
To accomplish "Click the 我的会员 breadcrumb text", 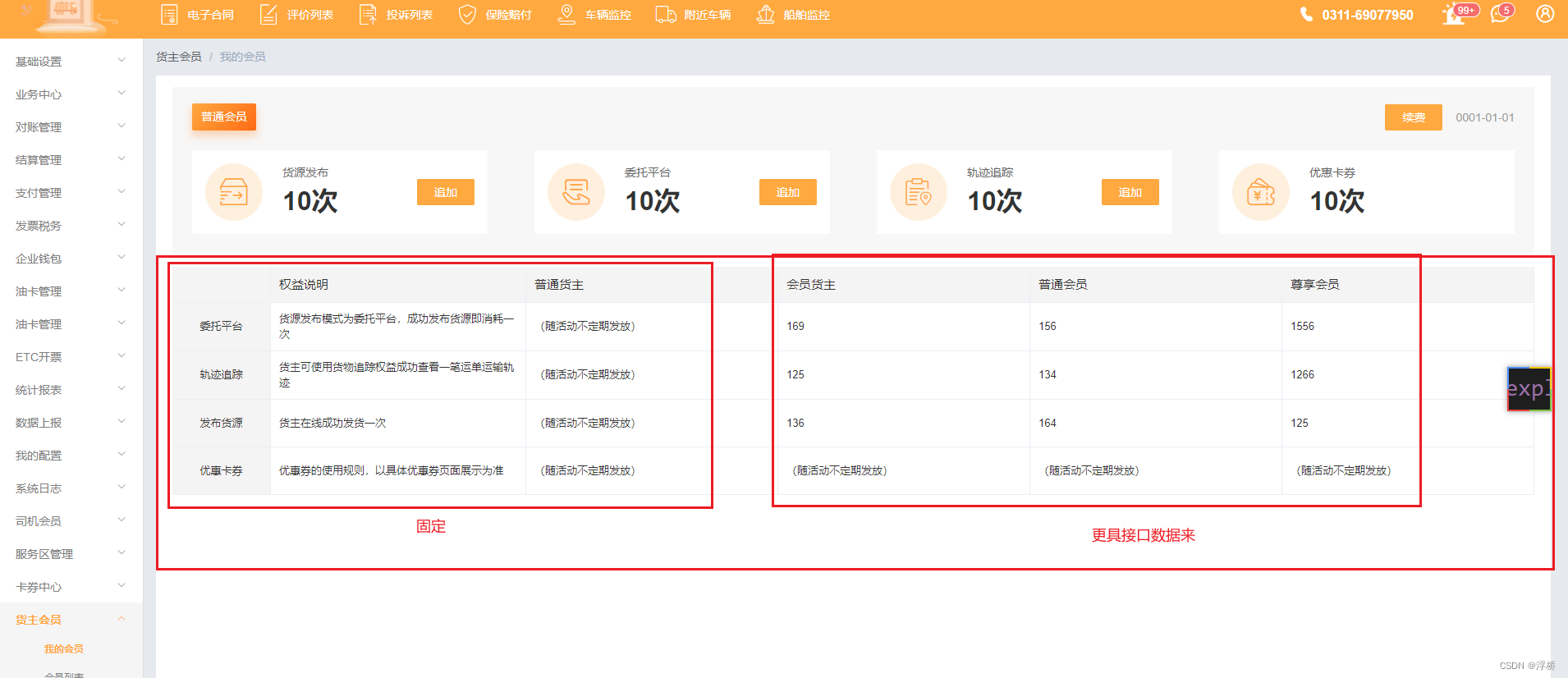I will click(x=243, y=57).
